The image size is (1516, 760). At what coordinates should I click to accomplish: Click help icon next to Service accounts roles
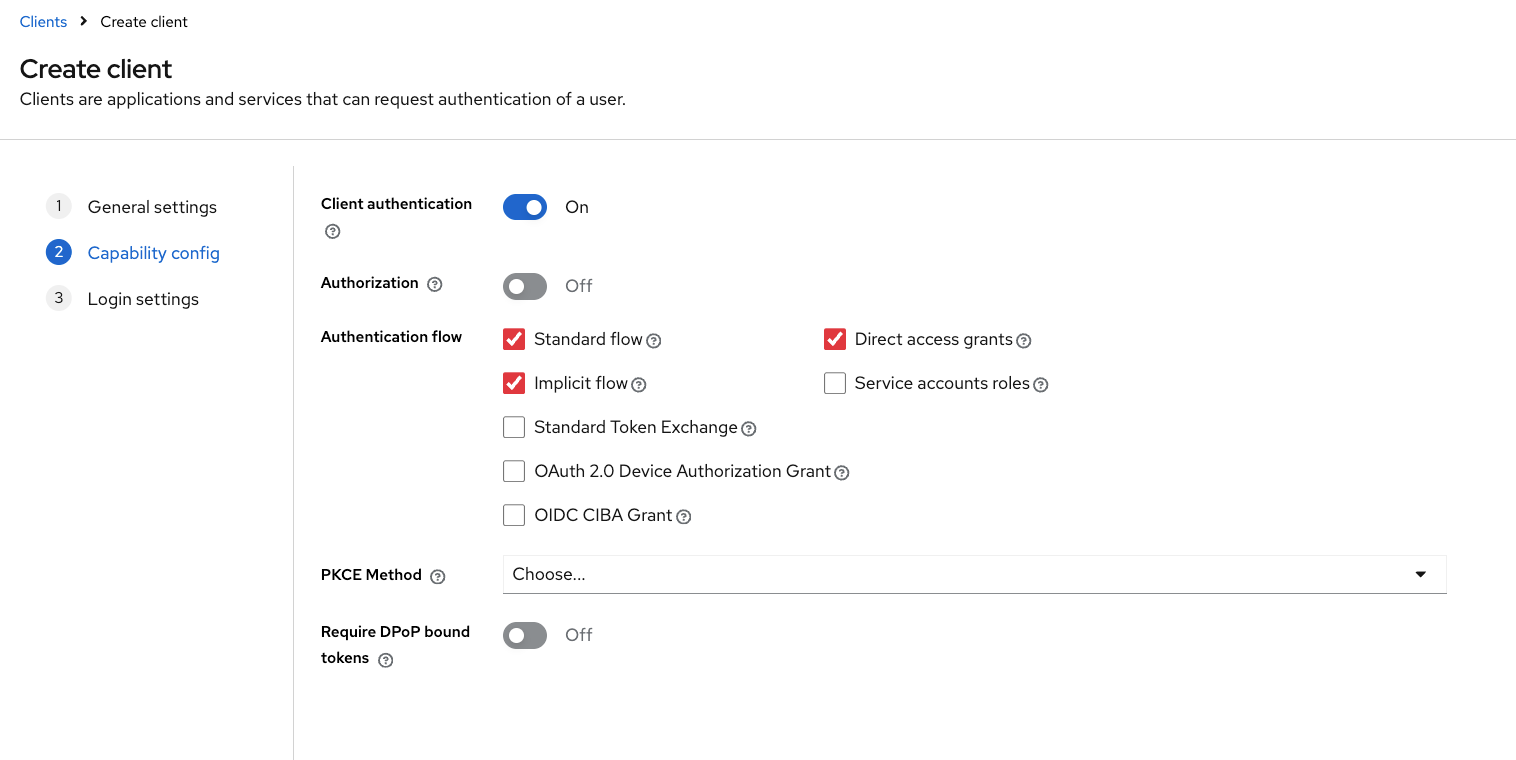[1041, 385]
